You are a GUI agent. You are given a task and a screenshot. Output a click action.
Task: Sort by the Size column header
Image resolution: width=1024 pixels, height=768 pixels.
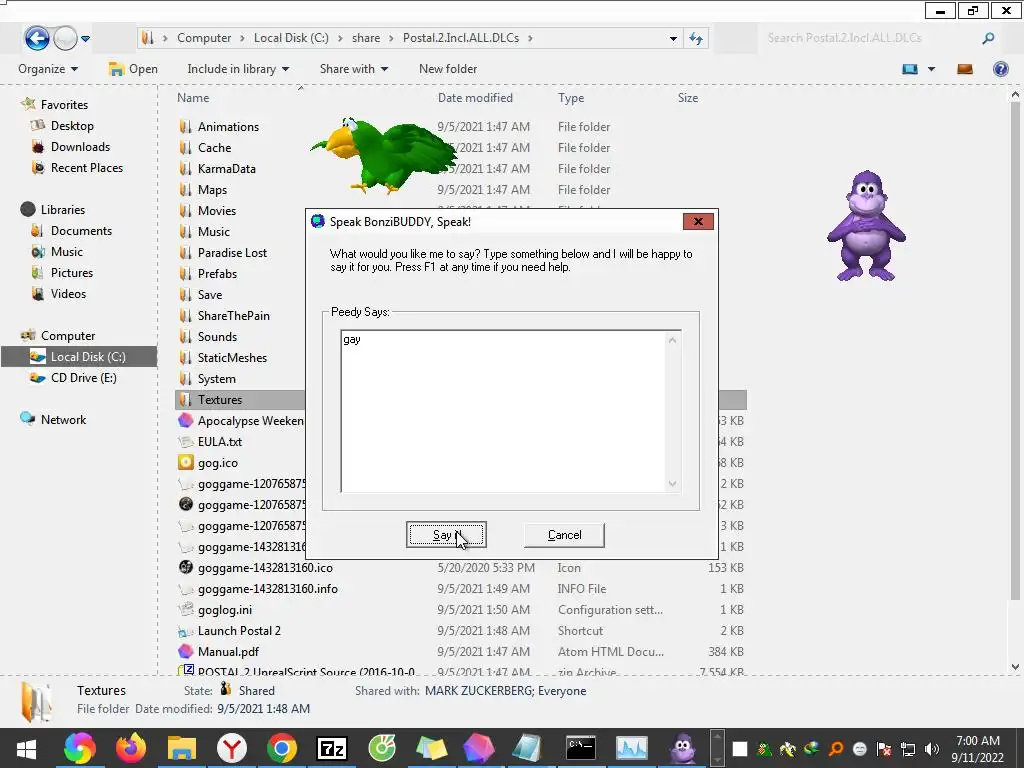(x=688, y=98)
